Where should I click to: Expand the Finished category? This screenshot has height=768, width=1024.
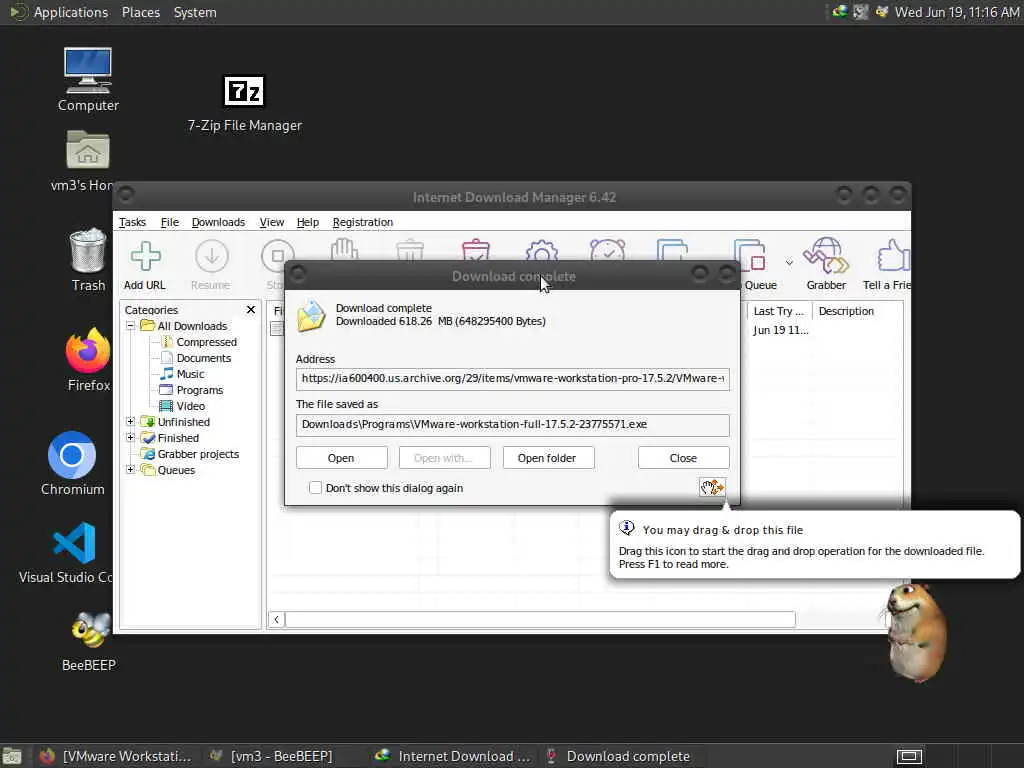point(131,438)
